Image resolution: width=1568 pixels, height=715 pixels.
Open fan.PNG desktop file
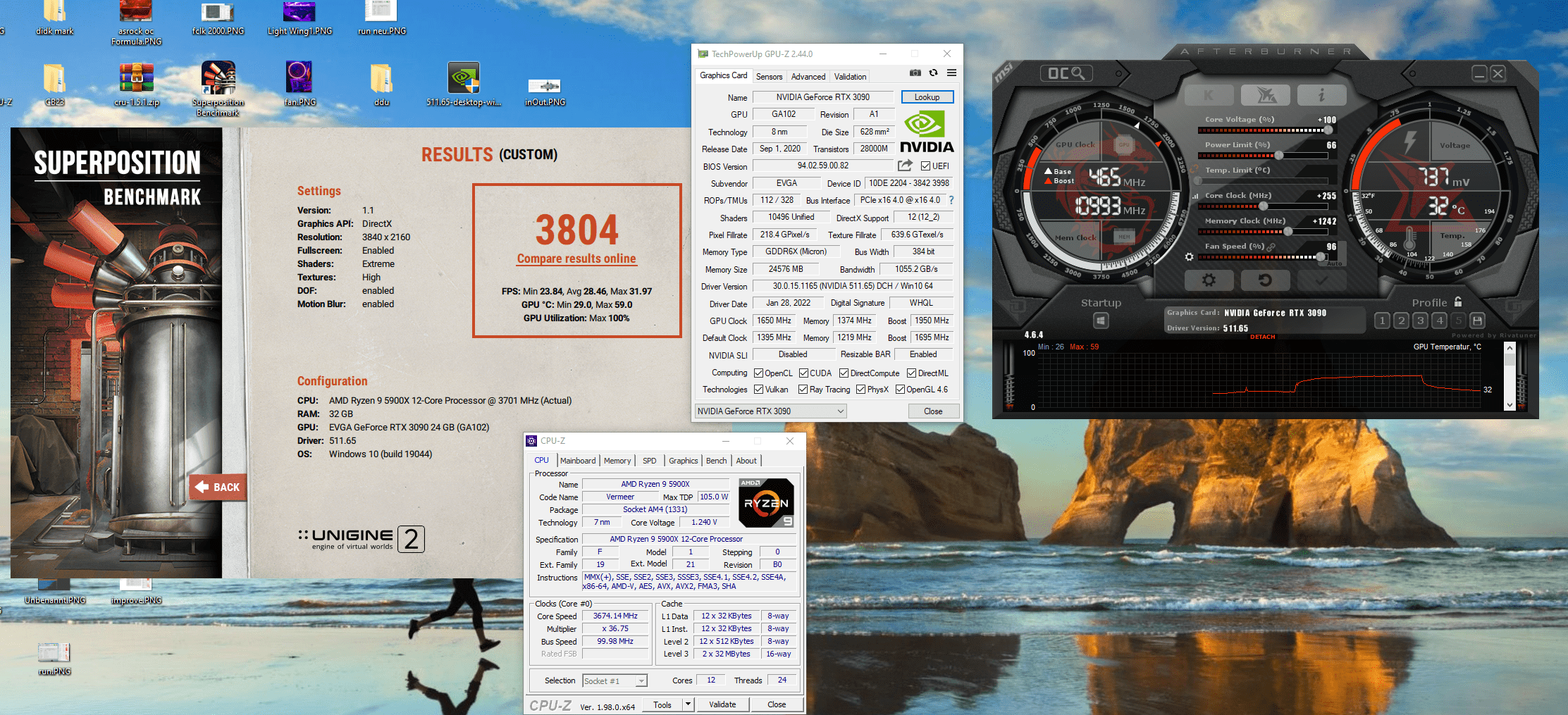300,84
